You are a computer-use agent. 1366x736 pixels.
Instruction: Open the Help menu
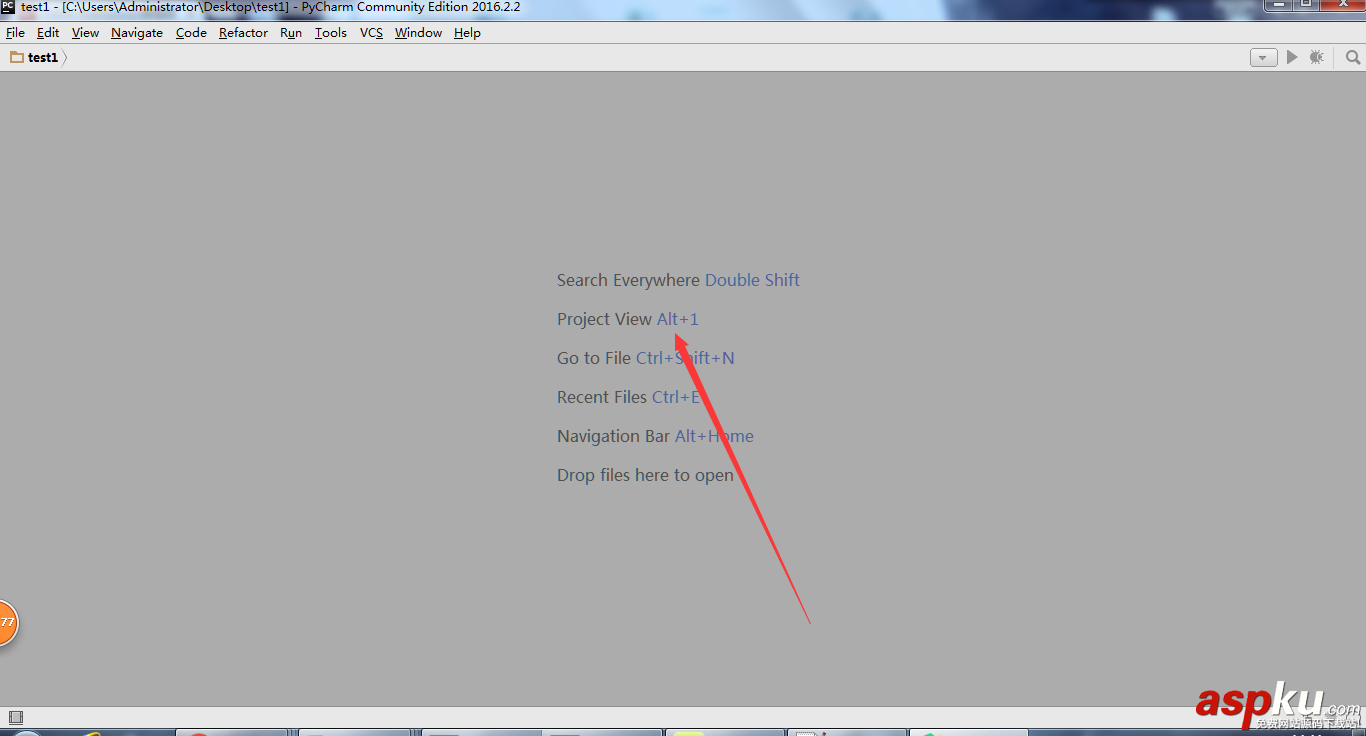coord(467,33)
